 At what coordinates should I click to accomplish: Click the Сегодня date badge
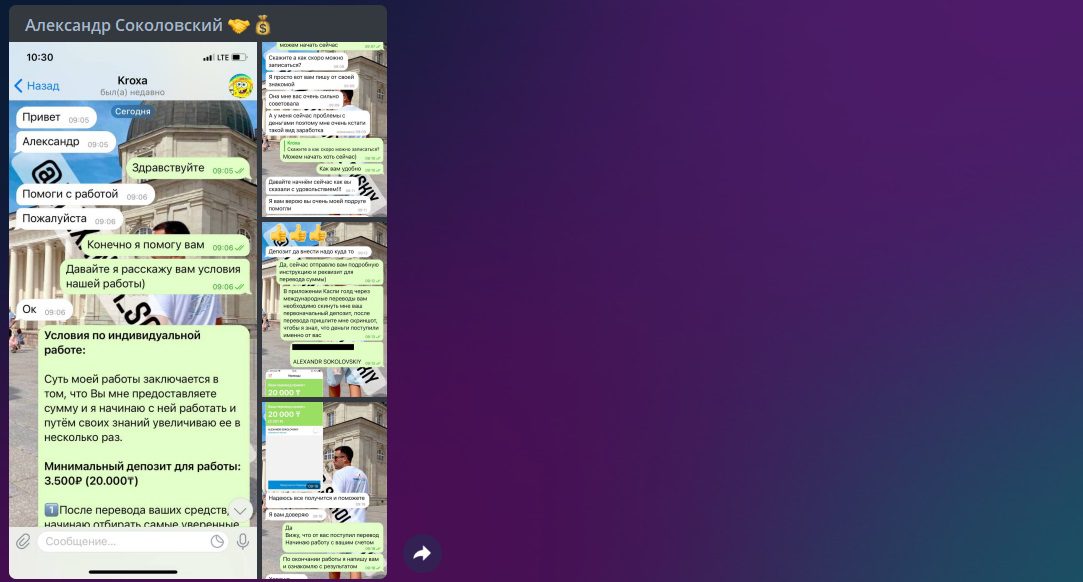tap(133, 111)
